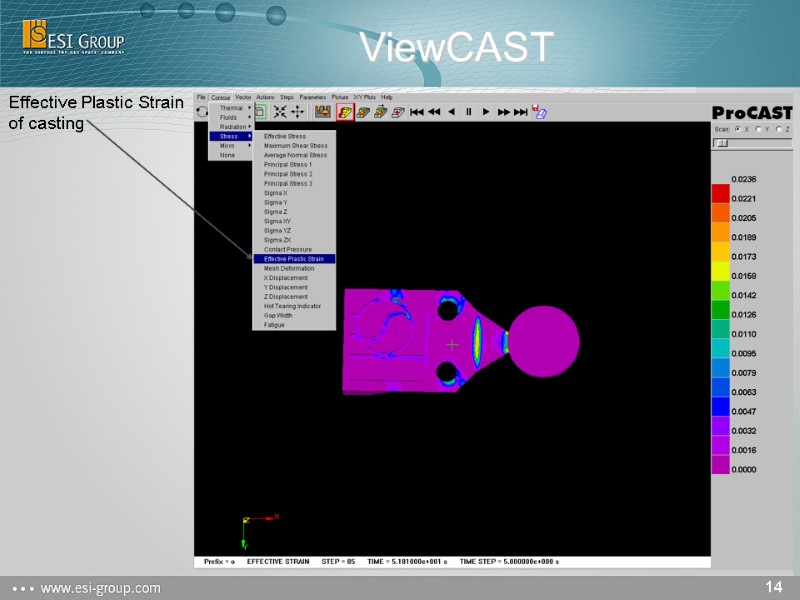
Task: Select the rewind to first step playback icon
Action: [x=417, y=111]
